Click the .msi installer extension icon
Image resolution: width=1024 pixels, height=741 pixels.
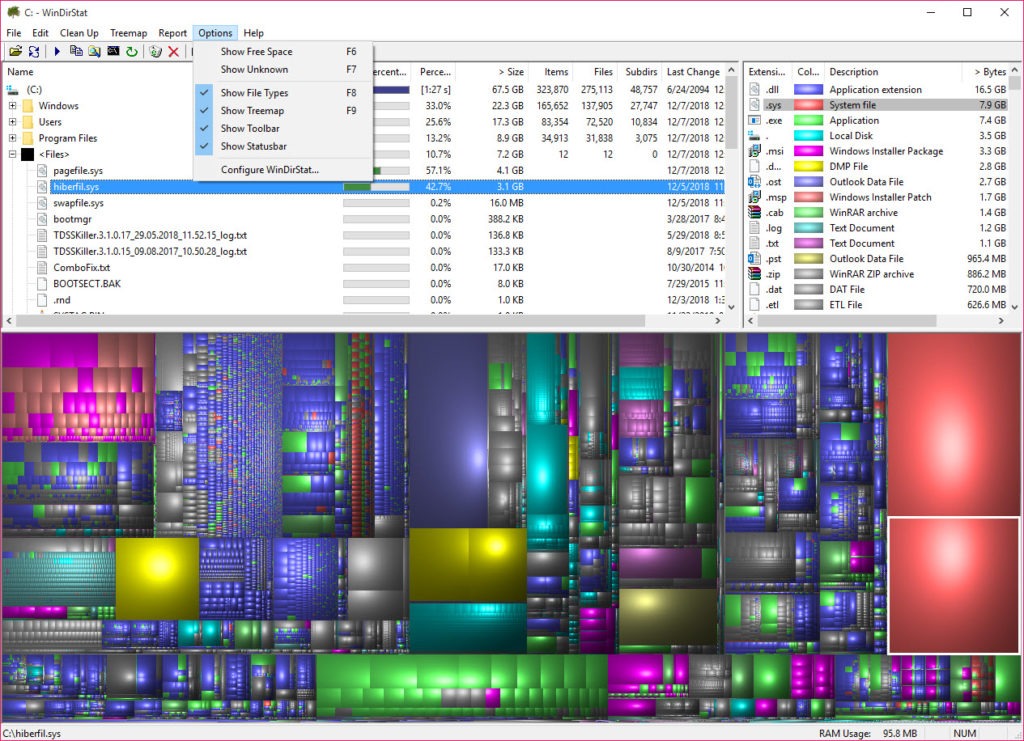point(754,151)
